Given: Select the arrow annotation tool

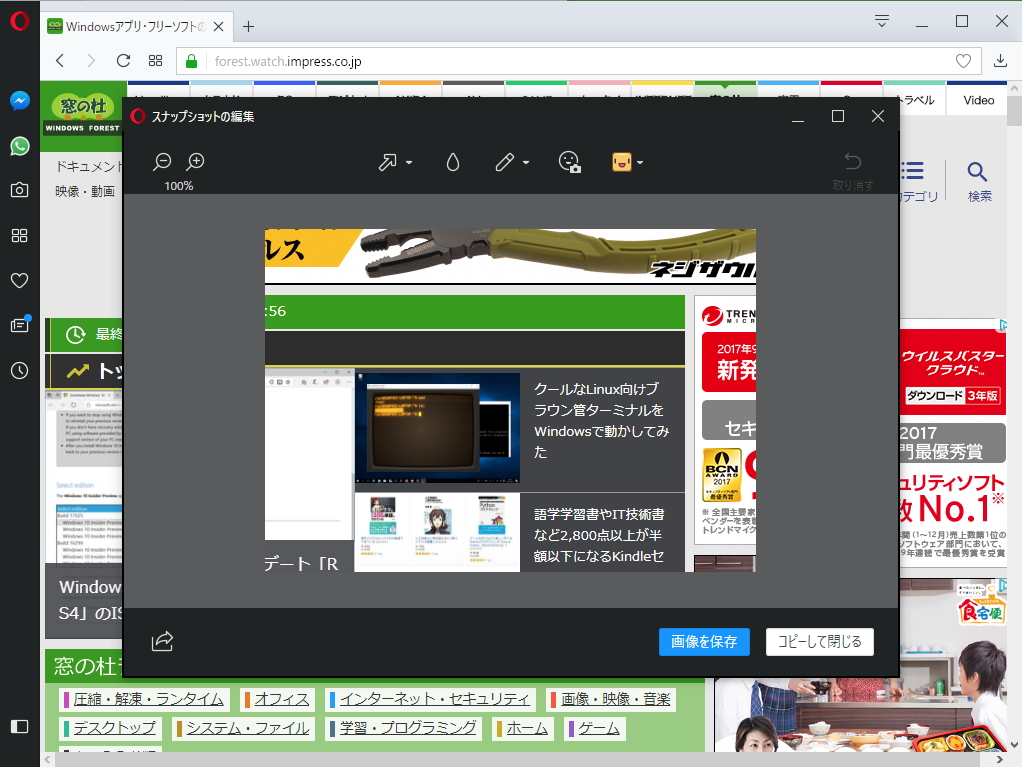Looking at the screenshot, I should click(389, 161).
